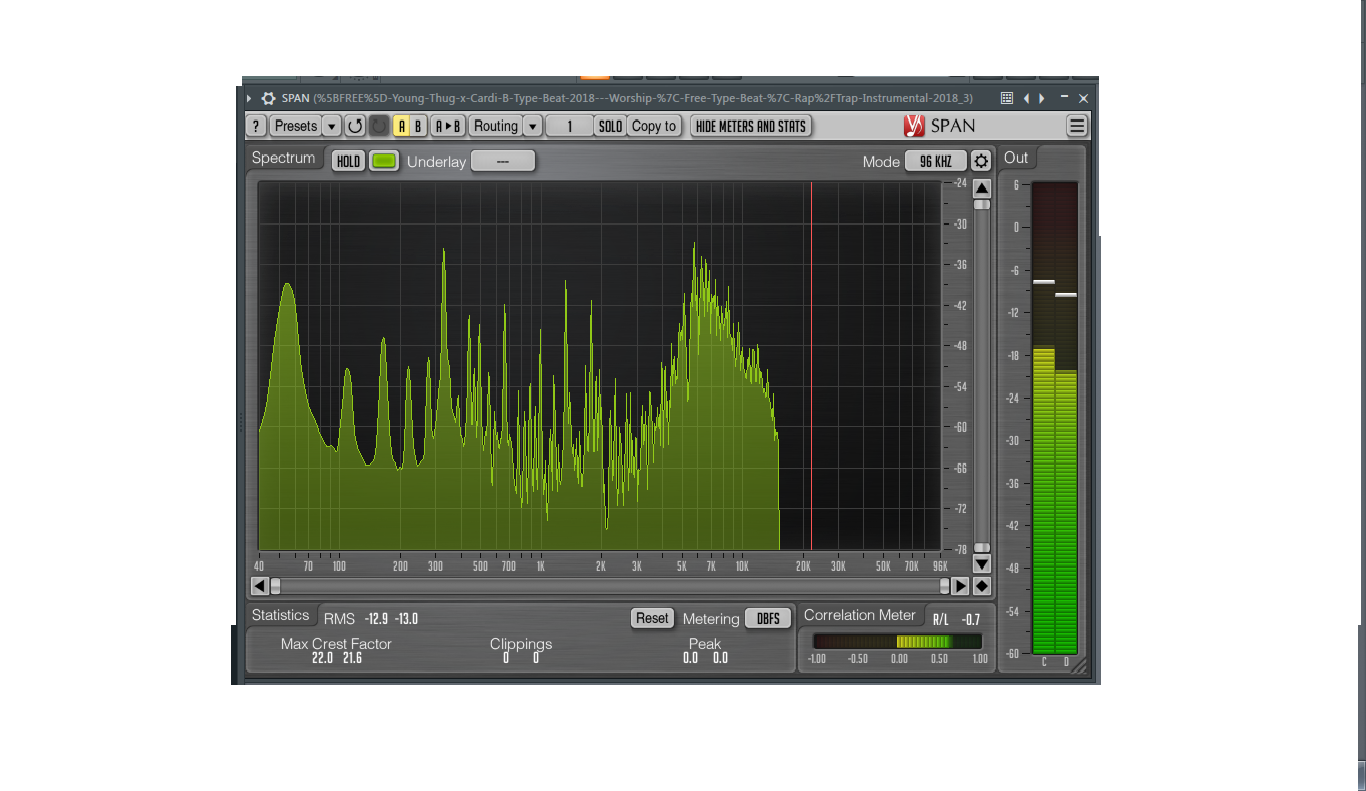Open the Underlay selector
The height and width of the screenshot is (791, 1366).
pyautogui.click(x=502, y=161)
